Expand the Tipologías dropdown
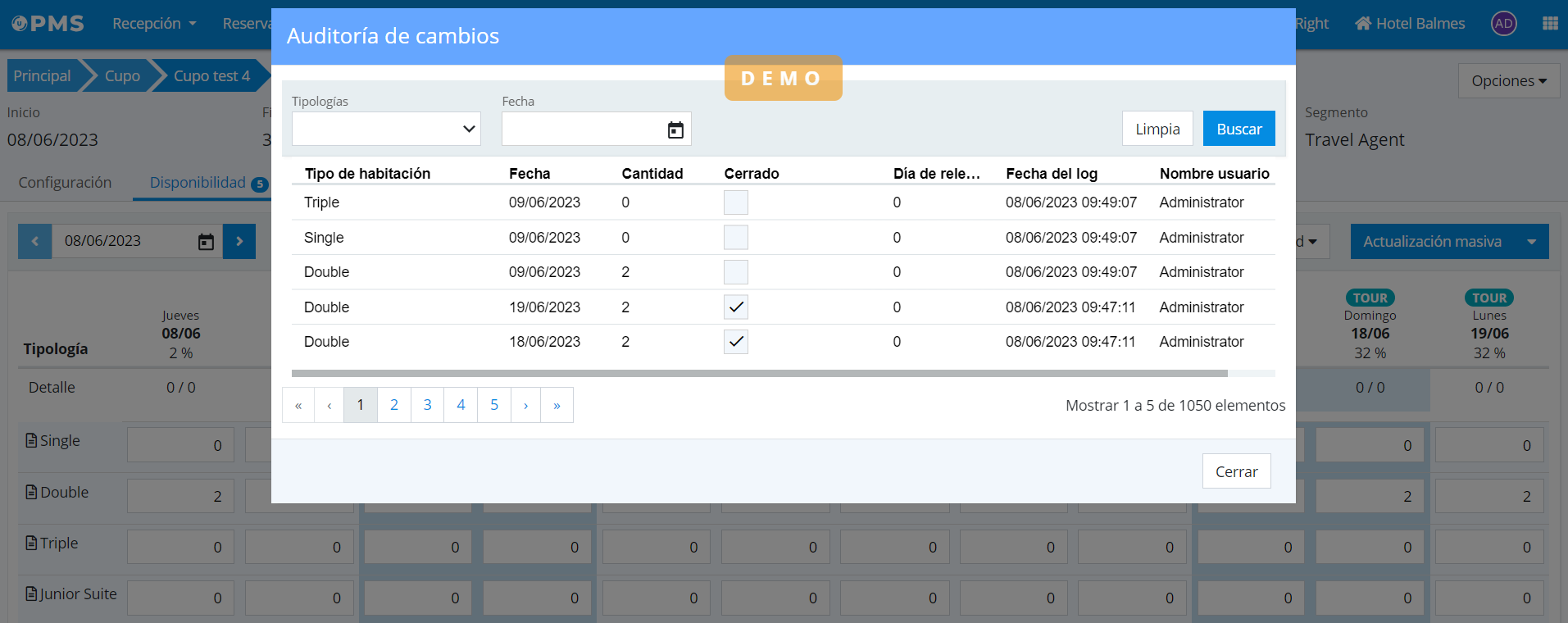The width and height of the screenshot is (1568, 623). point(386,130)
